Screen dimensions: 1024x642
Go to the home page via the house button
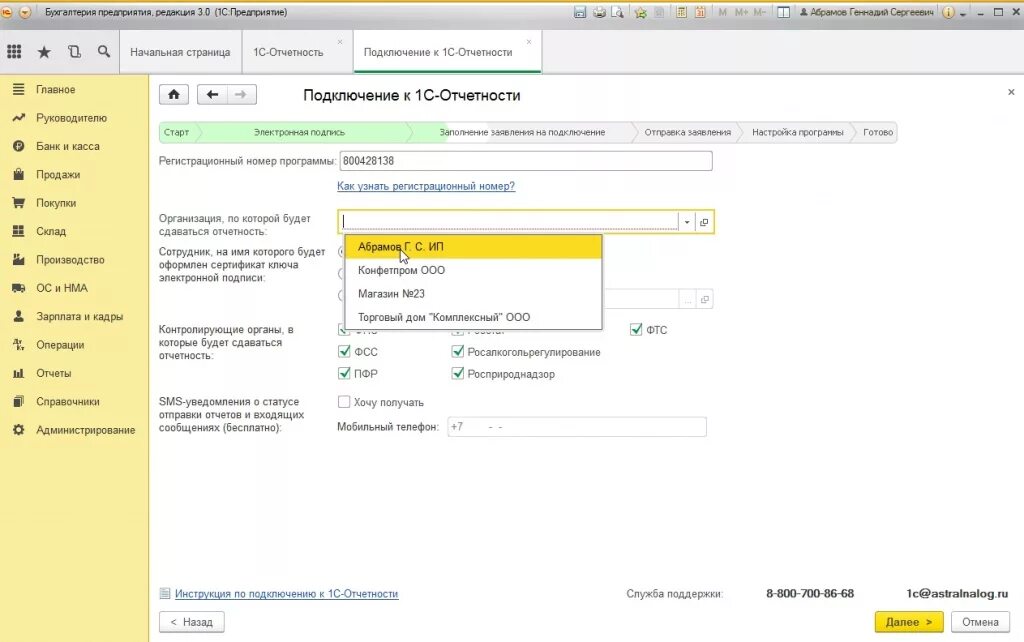point(174,95)
